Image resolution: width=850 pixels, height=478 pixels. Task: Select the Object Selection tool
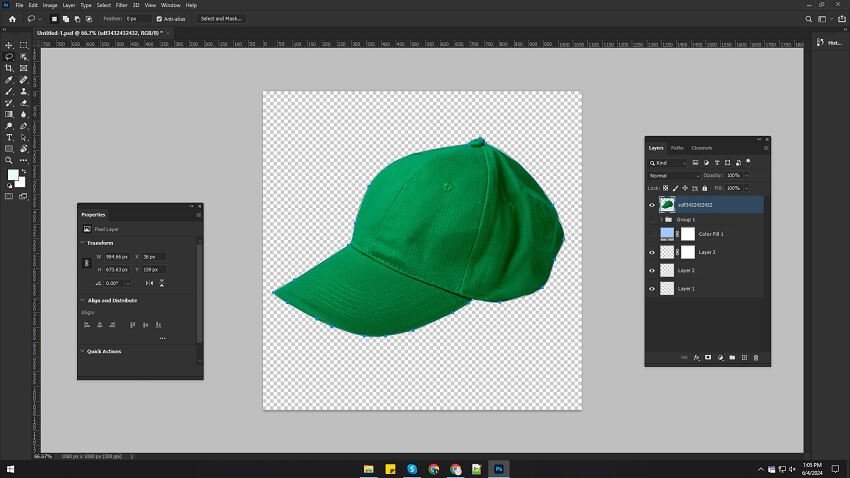click(x=23, y=57)
